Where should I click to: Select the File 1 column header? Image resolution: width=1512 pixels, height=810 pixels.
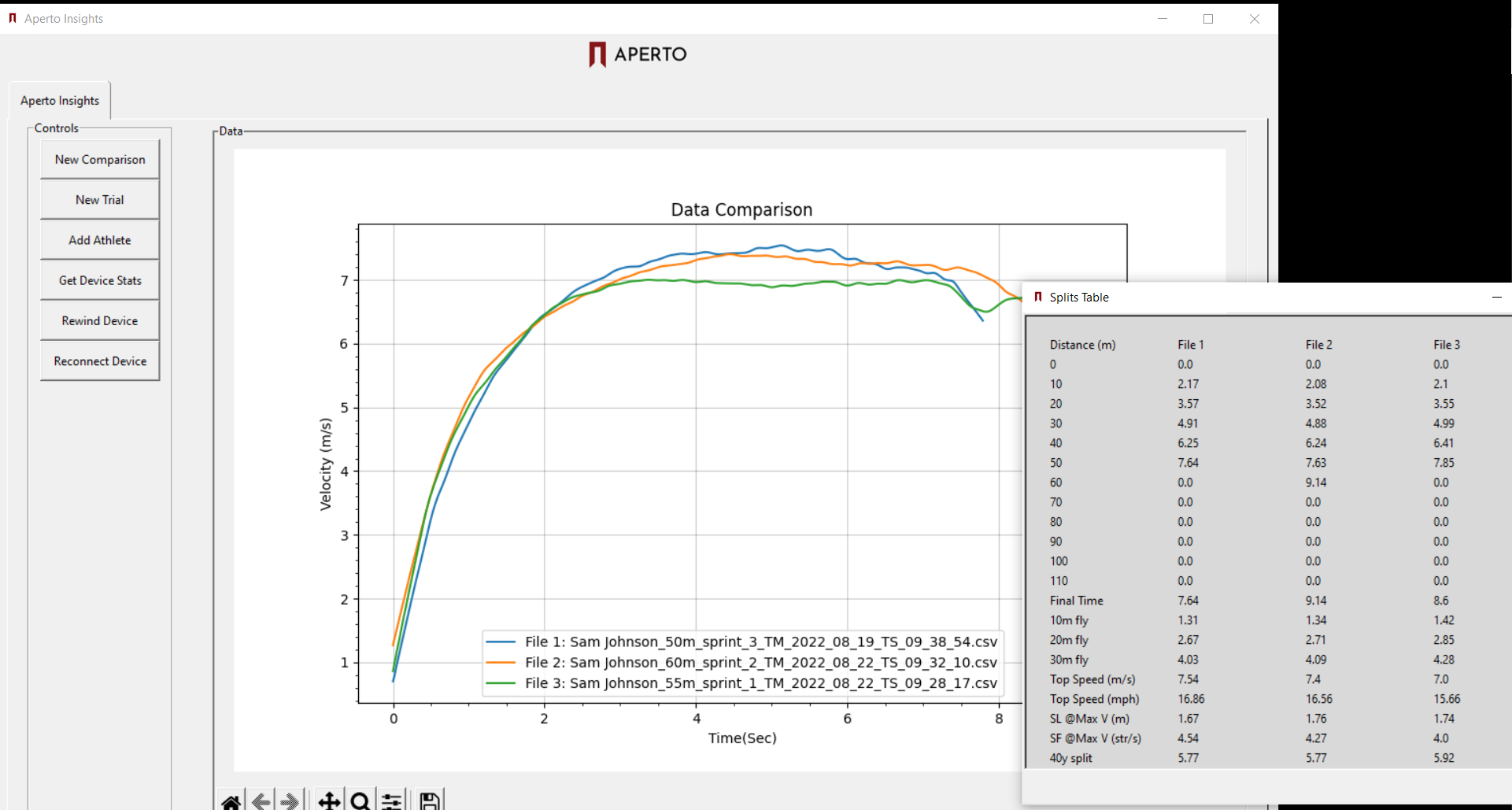click(x=1190, y=345)
